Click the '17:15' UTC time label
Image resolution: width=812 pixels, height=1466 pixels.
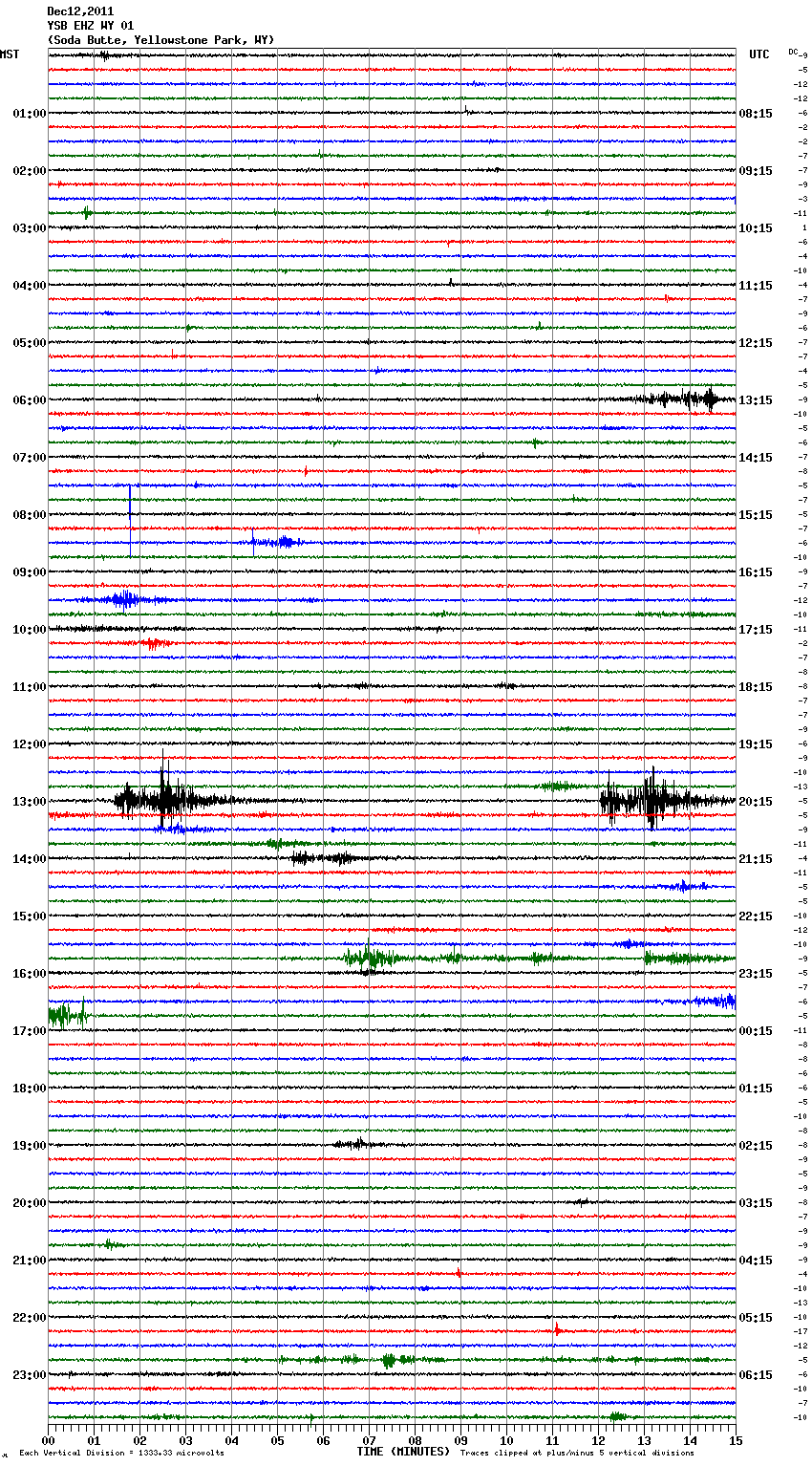point(756,630)
